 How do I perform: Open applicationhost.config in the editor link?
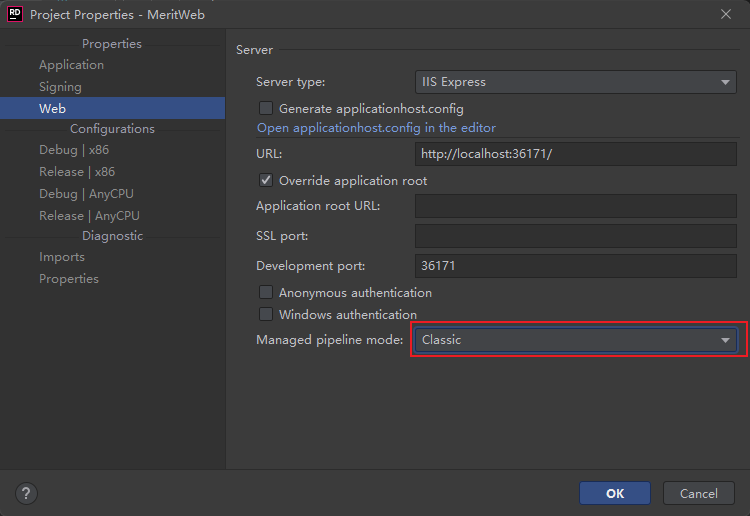pos(376,128)
